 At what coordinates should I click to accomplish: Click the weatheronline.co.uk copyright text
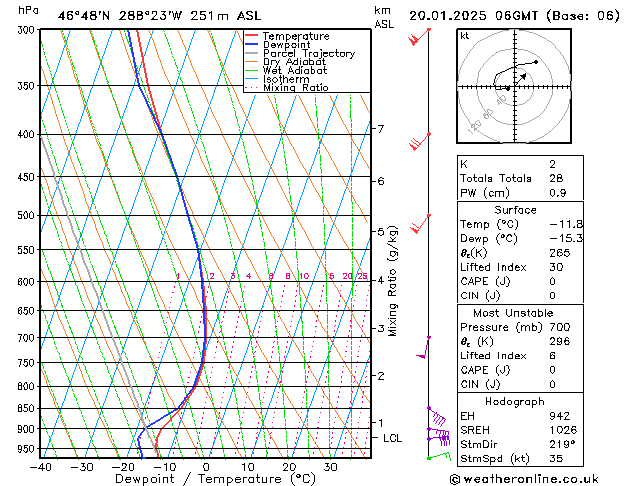(x=524, y=479)
